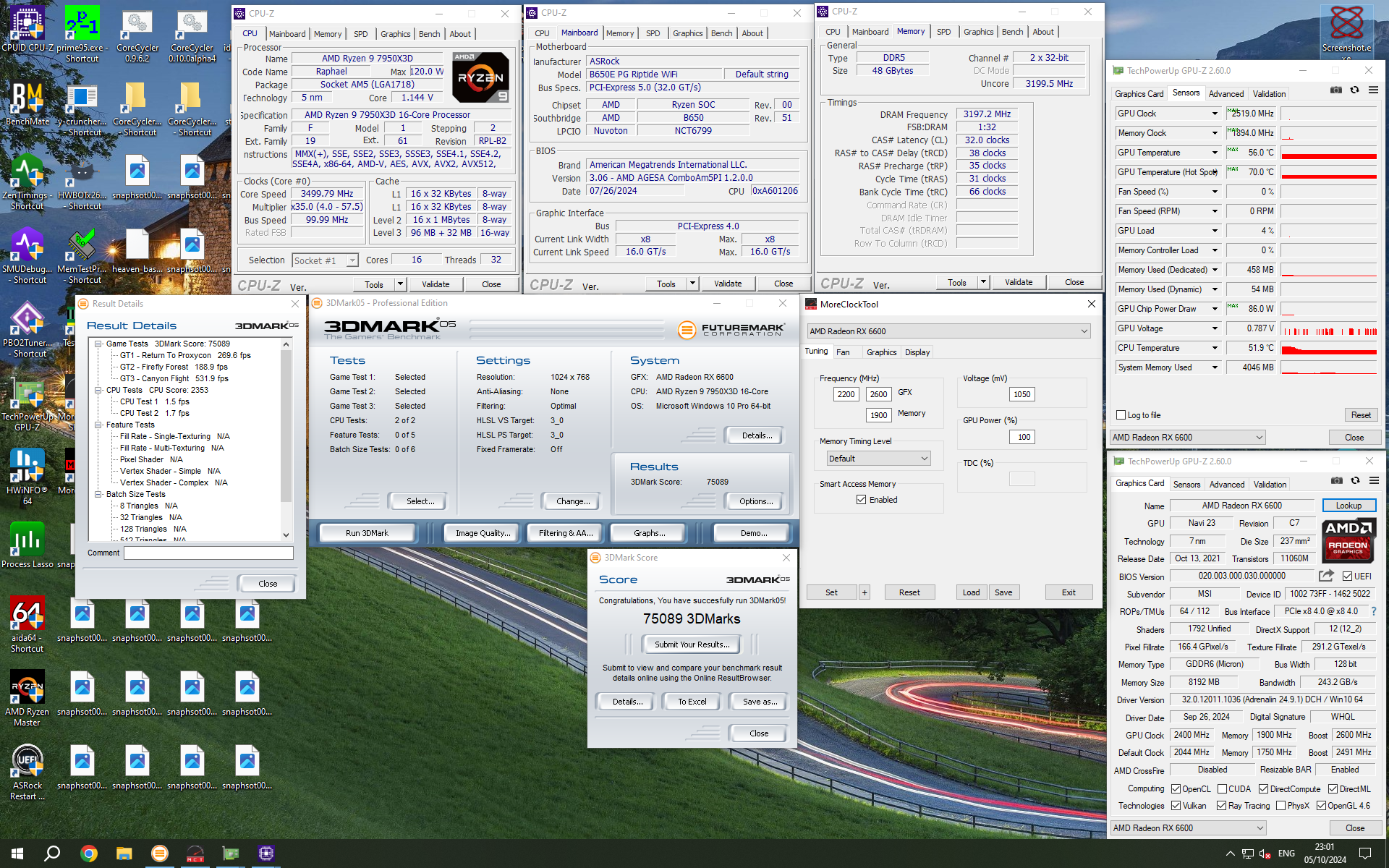Screen dimensions: 1389x868
Task: Click the GPU Voltage sensor graph
Action: tap(1329, 328)
